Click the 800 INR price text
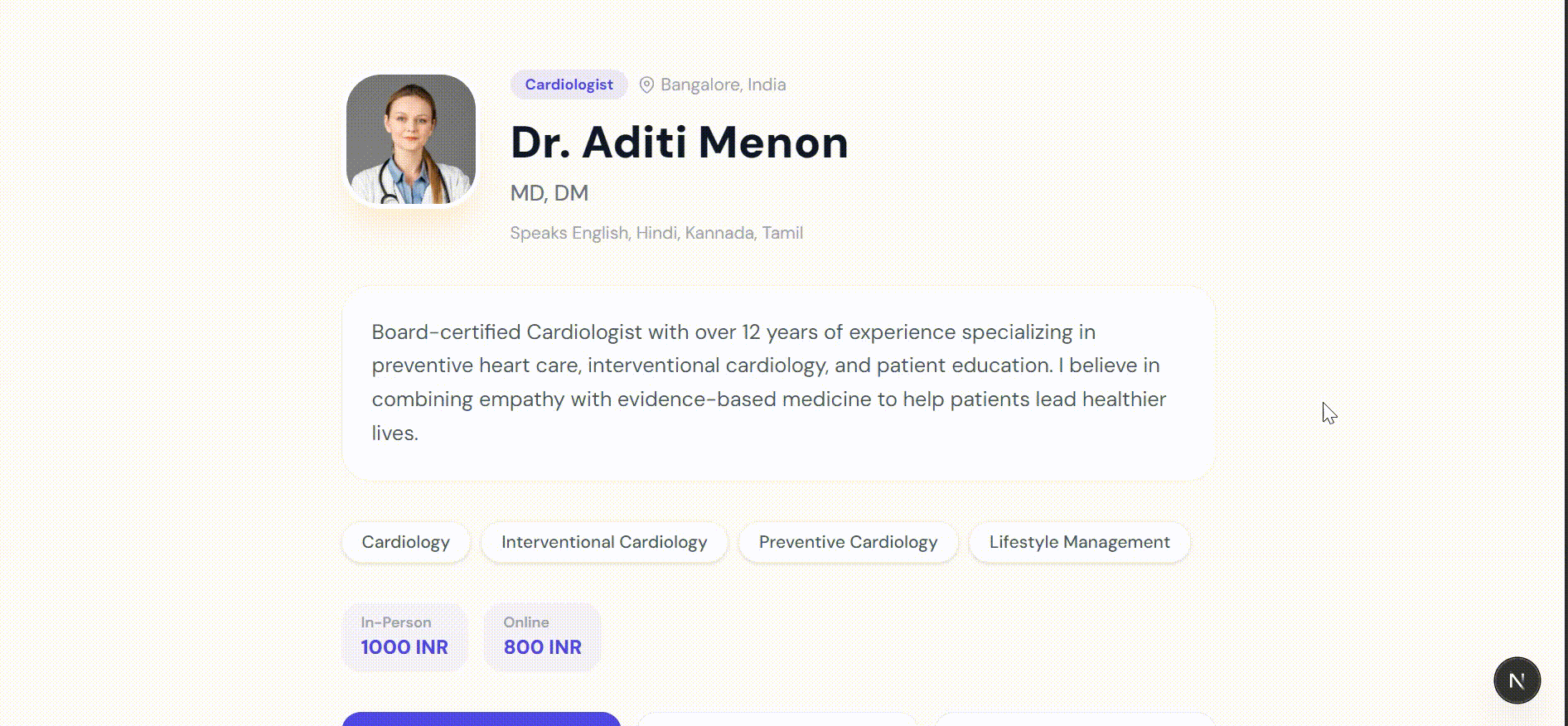This screenshot has width=1568, height=726. (x=543, y=647)
